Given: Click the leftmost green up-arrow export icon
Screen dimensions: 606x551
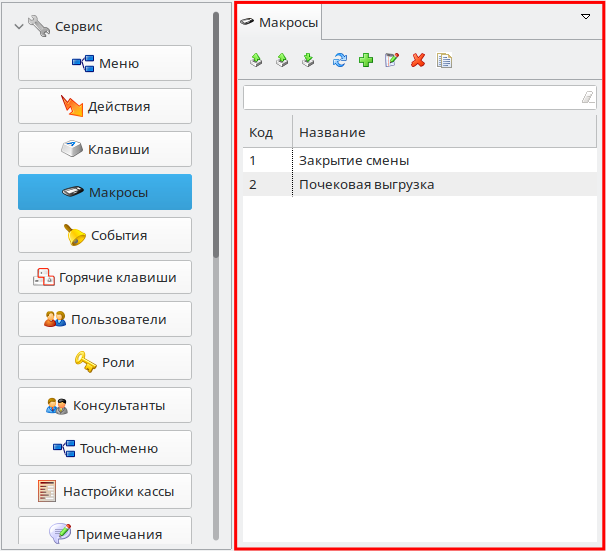Looking at the screenshot, I should point(256,60).
